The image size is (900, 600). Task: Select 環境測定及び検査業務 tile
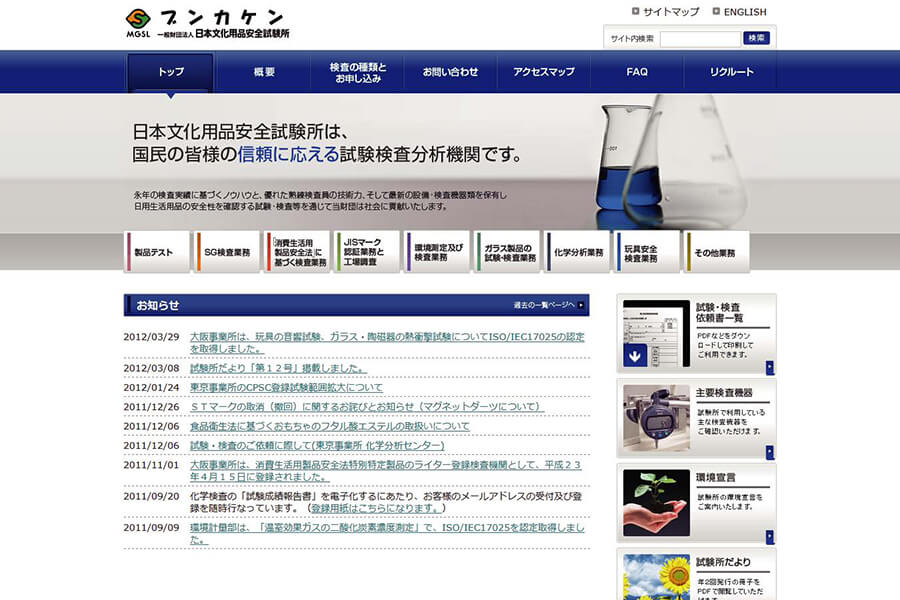pos(437,251)
